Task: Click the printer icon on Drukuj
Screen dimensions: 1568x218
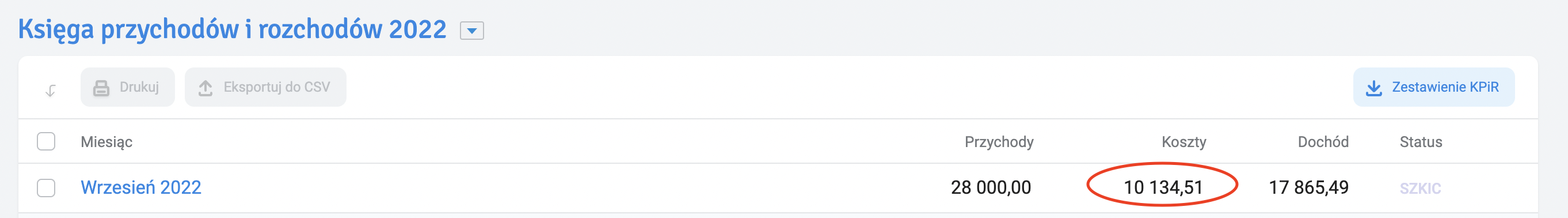Action: click(101, 88)
